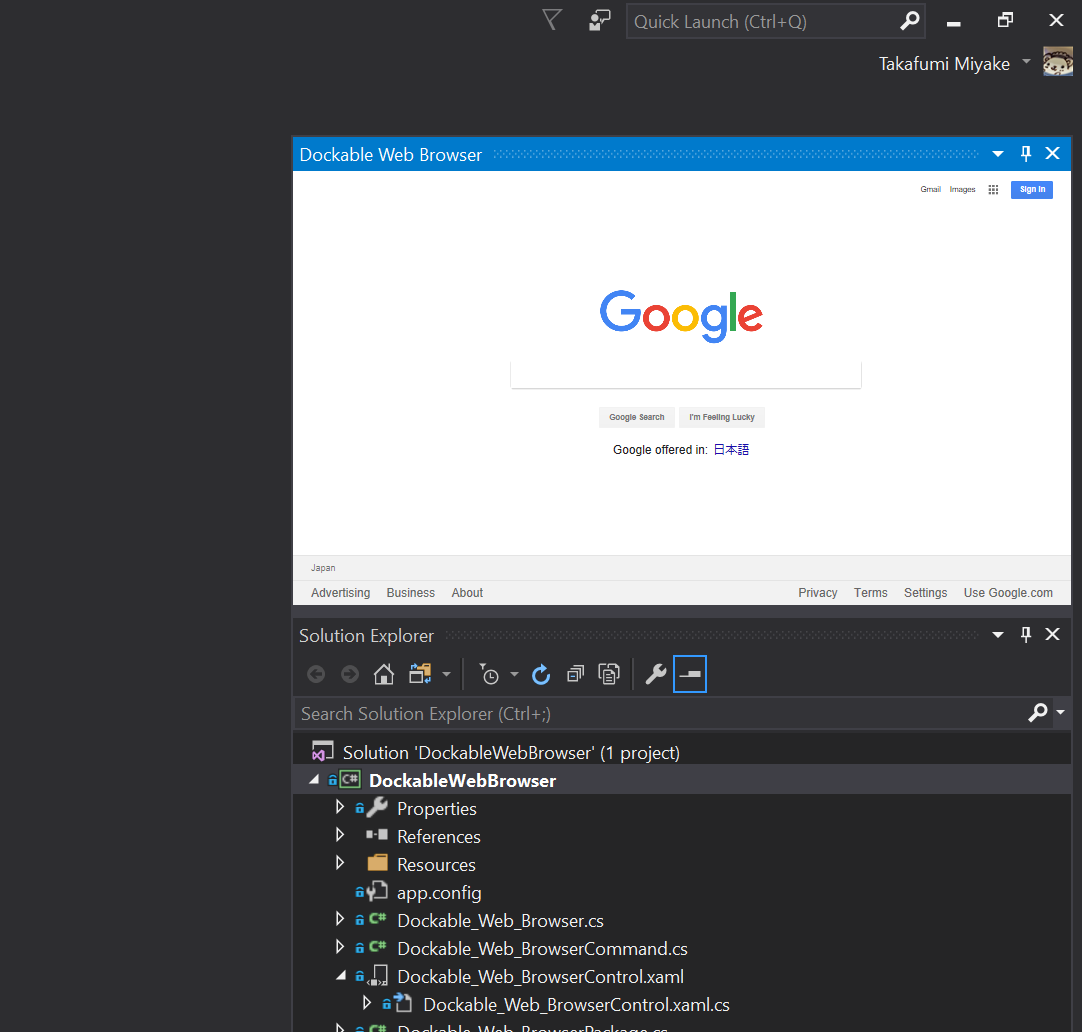The image size is (1082, 1032).
Task: Open the Dockable Web Browser window options dropdown
Action: pyautogui.click(x=998, y=154)
